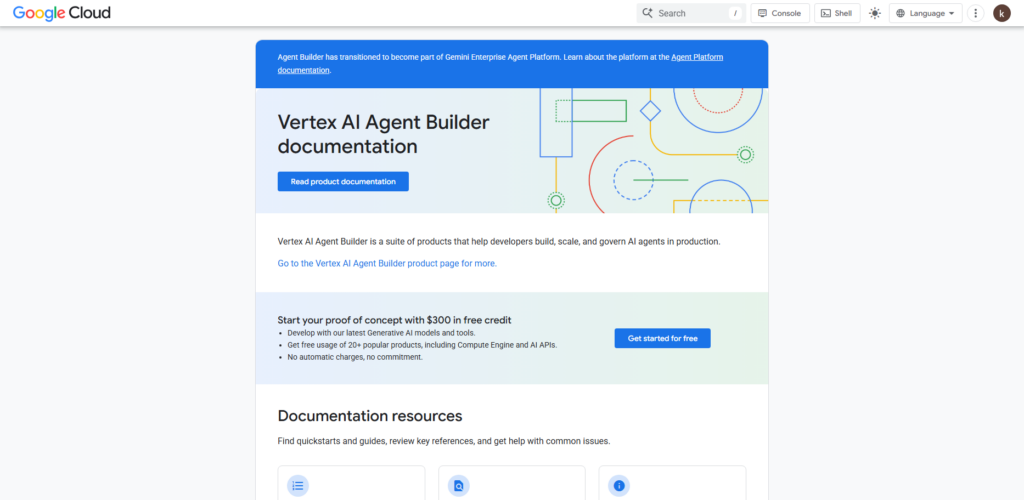Click Get started for free button
The width and height of the screenshot is (1024, 500).
click(662, 338)
